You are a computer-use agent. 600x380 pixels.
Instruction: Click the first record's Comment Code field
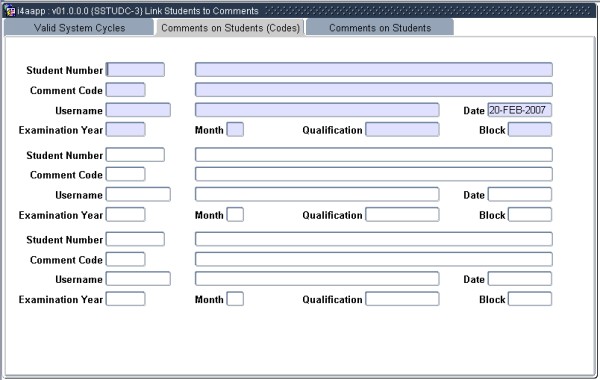tap(126, 90)
